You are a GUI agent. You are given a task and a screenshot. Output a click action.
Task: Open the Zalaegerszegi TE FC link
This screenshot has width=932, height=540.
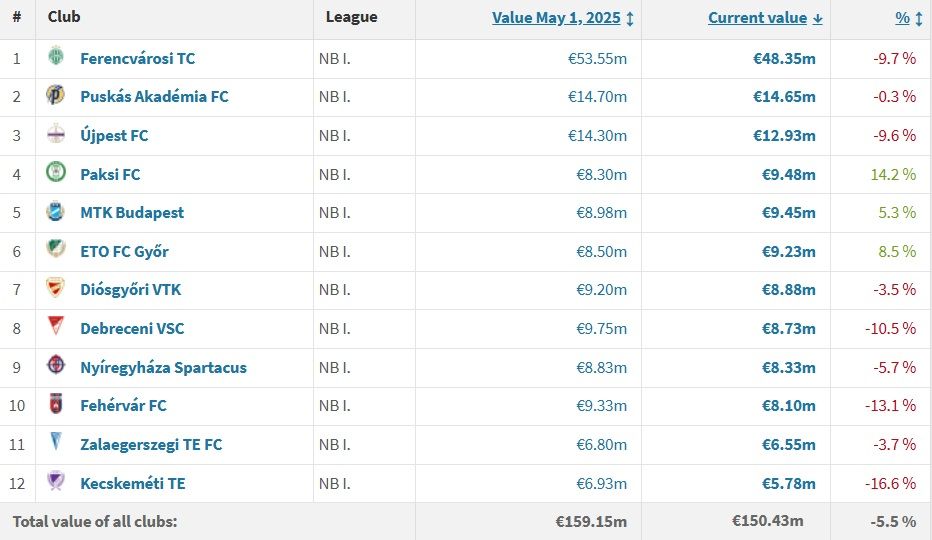pos(151,445)
